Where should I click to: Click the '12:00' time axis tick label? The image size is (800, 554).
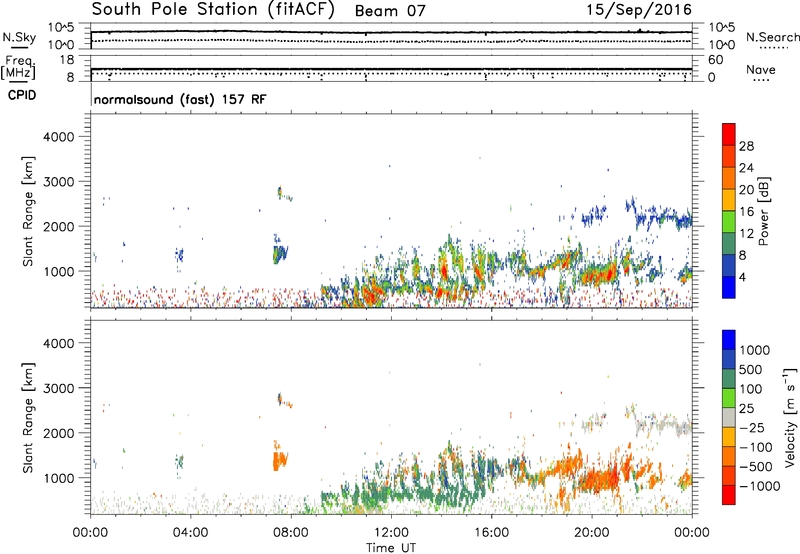pyautogui.click(x=391, y=533)
